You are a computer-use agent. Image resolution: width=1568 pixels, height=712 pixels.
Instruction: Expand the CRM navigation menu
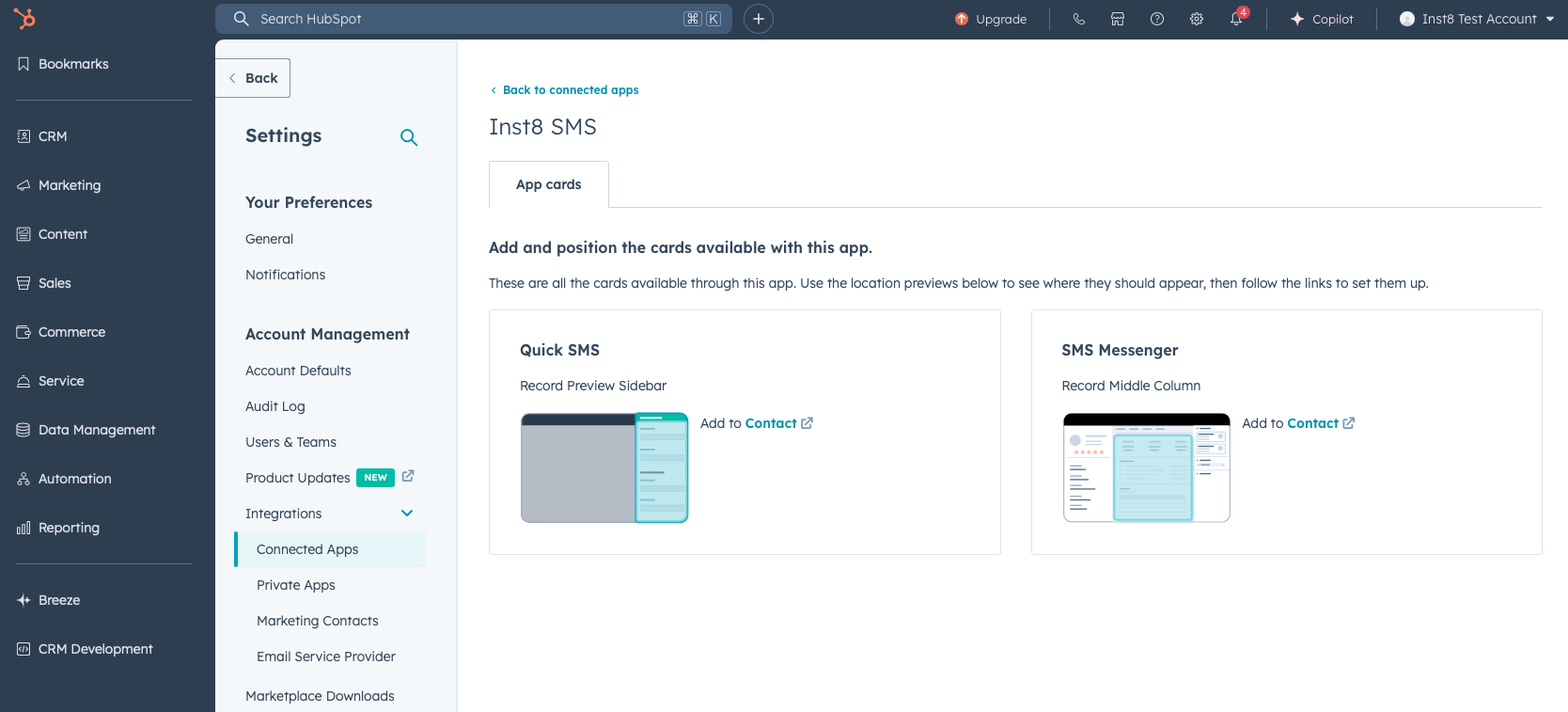pyautogui.click(x=53, y=136)
